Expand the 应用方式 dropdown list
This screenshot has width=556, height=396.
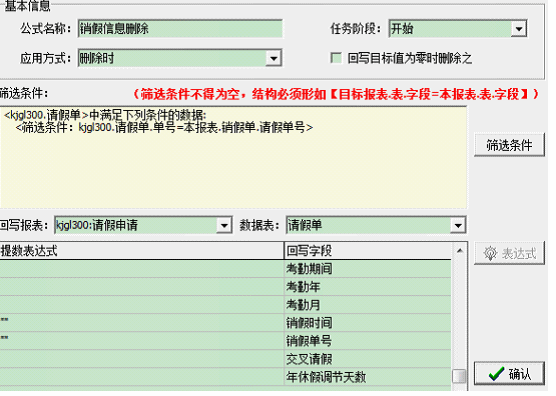pos(274,58)
